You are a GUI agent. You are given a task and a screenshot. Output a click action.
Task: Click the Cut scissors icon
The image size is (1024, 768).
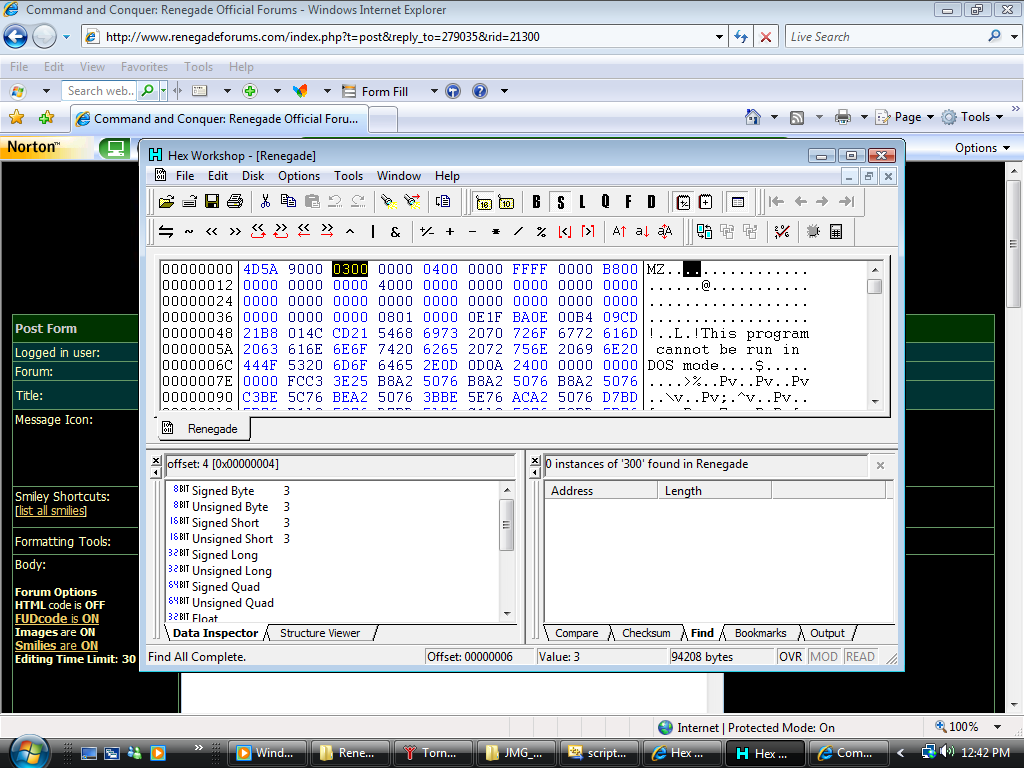[265, 201]
